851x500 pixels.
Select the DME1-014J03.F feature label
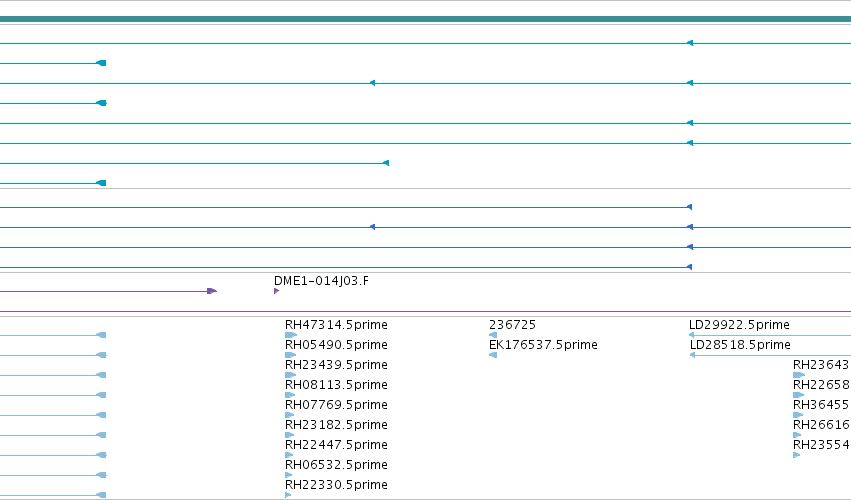coord(321,281)
